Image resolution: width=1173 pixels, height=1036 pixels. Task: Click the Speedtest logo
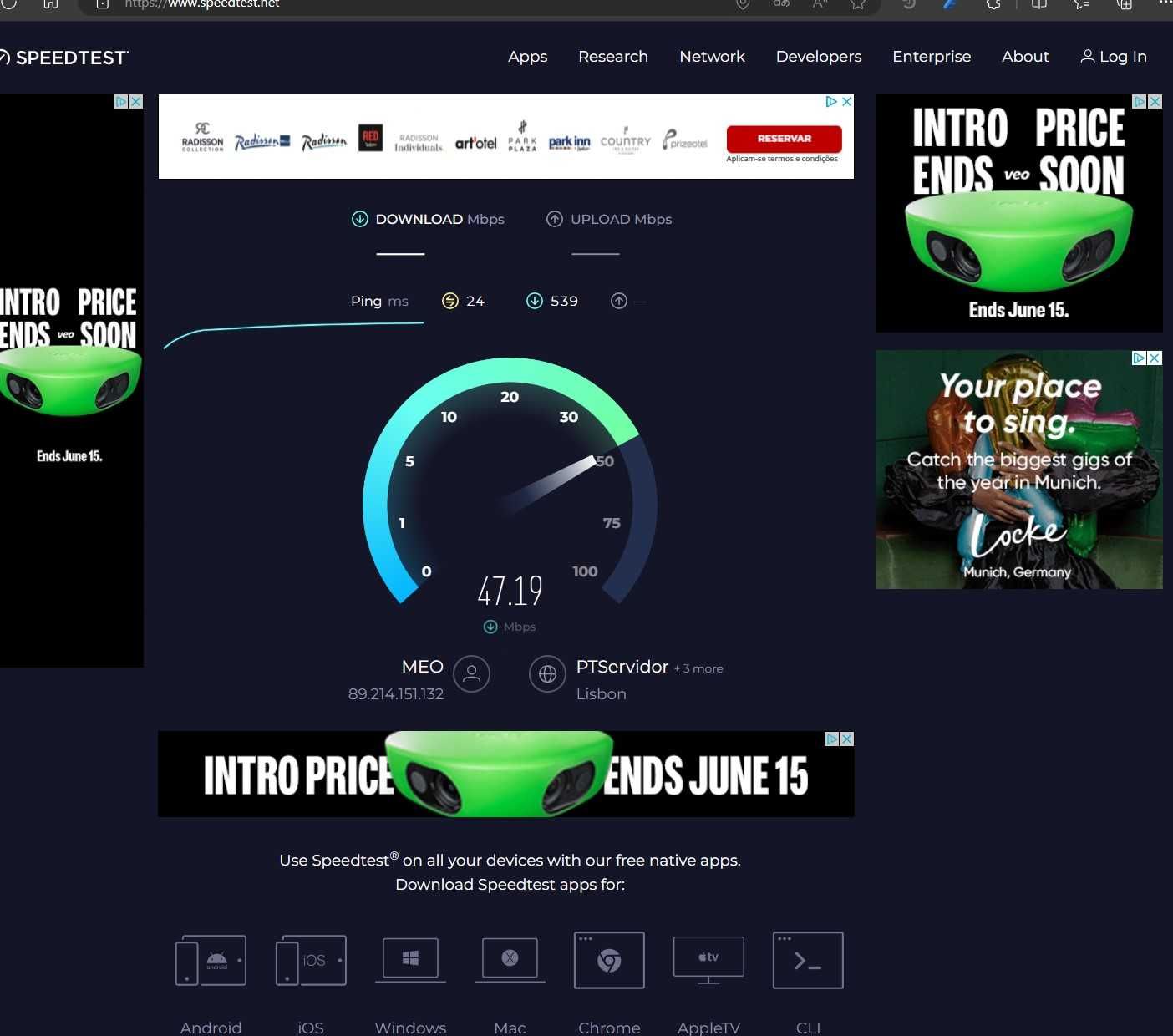pyautogui.click(x=63, y=58)
